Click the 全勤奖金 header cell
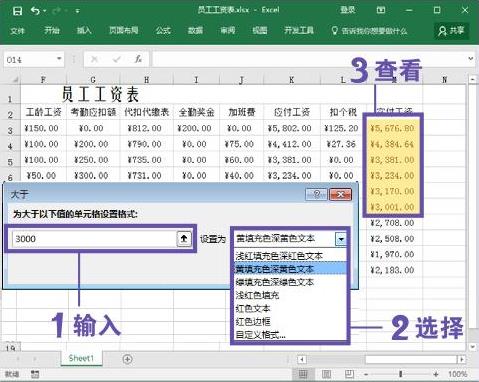Viewport: 479px width, 382px height. pyautogui.click(x=196, y=112)
